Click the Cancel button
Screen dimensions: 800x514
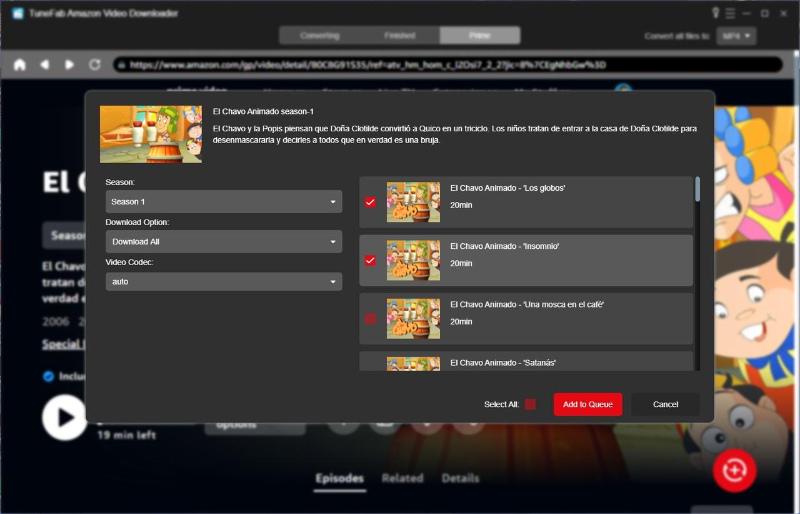click(x=665, y=404)
